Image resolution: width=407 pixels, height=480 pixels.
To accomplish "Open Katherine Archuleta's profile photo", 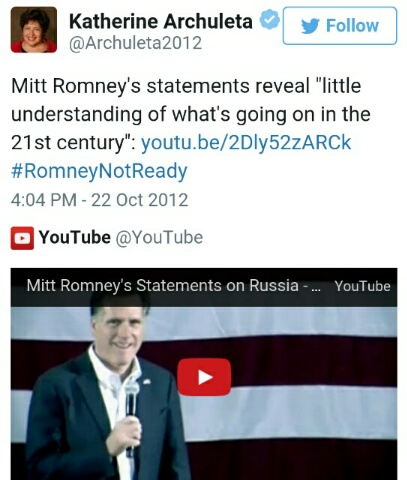I will coord(34,30).
